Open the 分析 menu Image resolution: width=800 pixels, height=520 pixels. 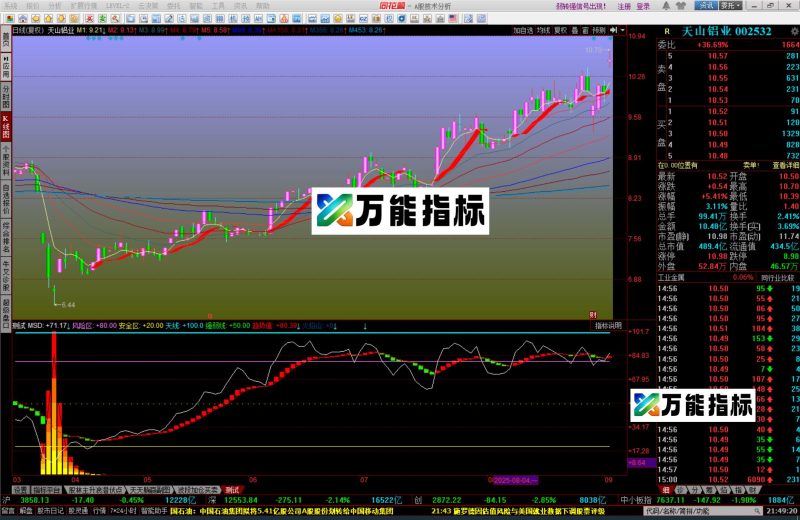pos(55,6)
